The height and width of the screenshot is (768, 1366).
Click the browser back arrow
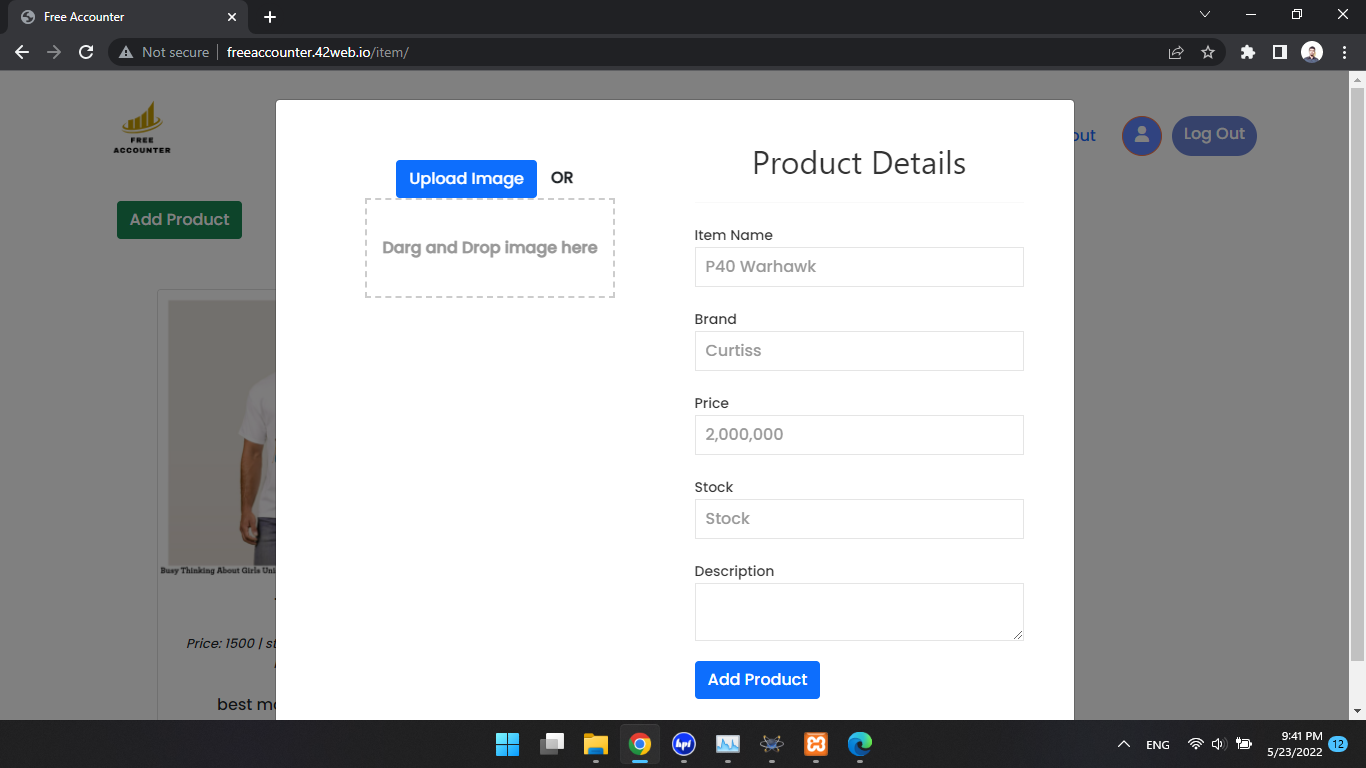[x=22, y=52]
